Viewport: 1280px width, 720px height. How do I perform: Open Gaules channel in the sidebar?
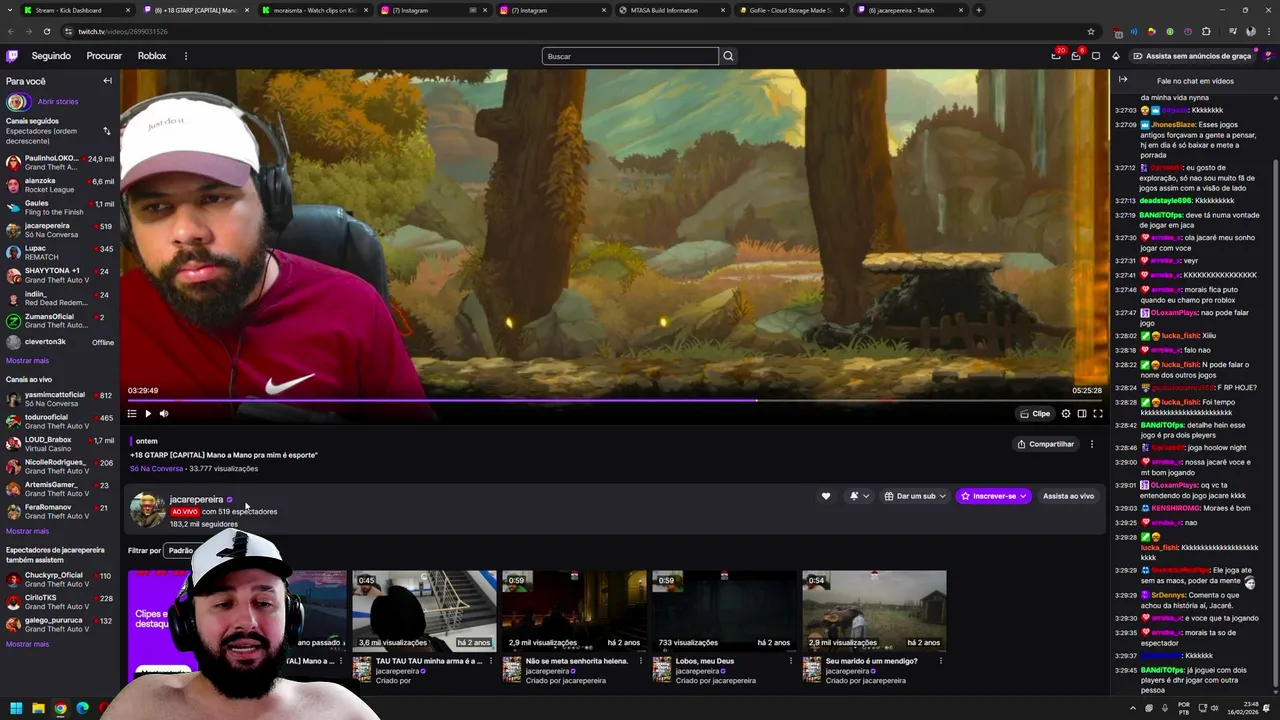(x=60, y=207)
